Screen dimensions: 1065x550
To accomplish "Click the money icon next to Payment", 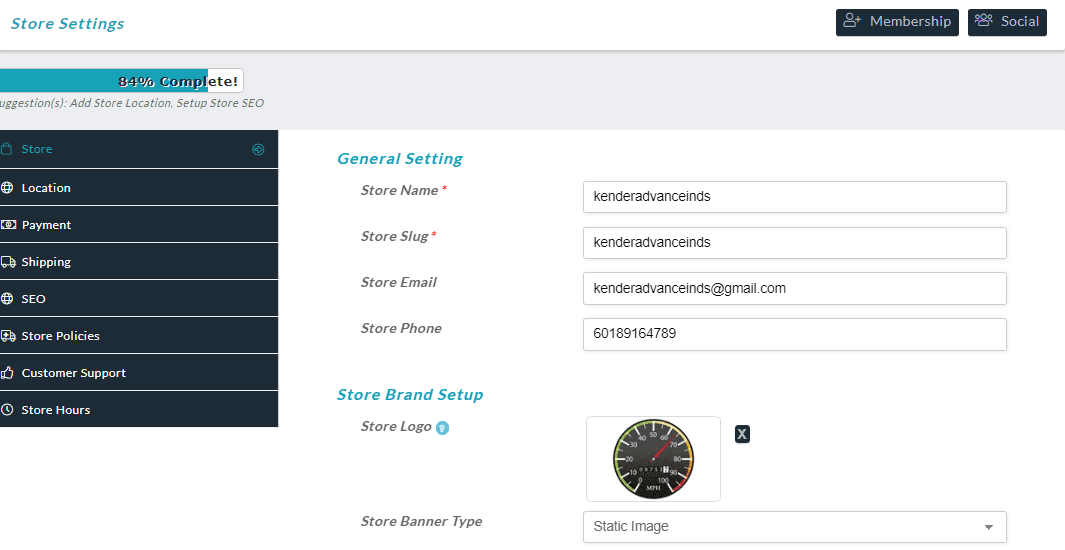I will [8, 225].
